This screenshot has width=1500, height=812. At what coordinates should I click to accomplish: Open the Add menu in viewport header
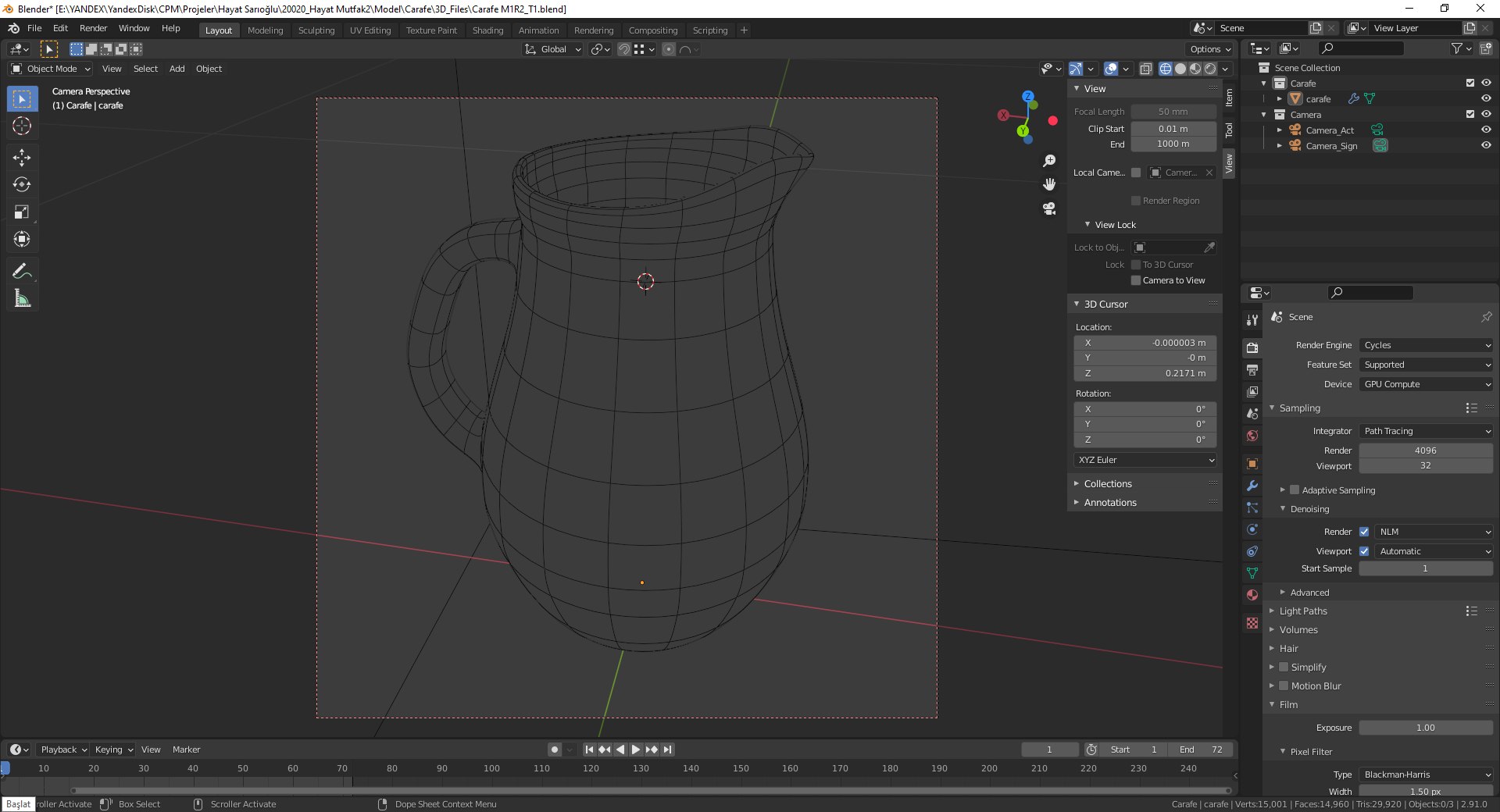tap(177, 69)
